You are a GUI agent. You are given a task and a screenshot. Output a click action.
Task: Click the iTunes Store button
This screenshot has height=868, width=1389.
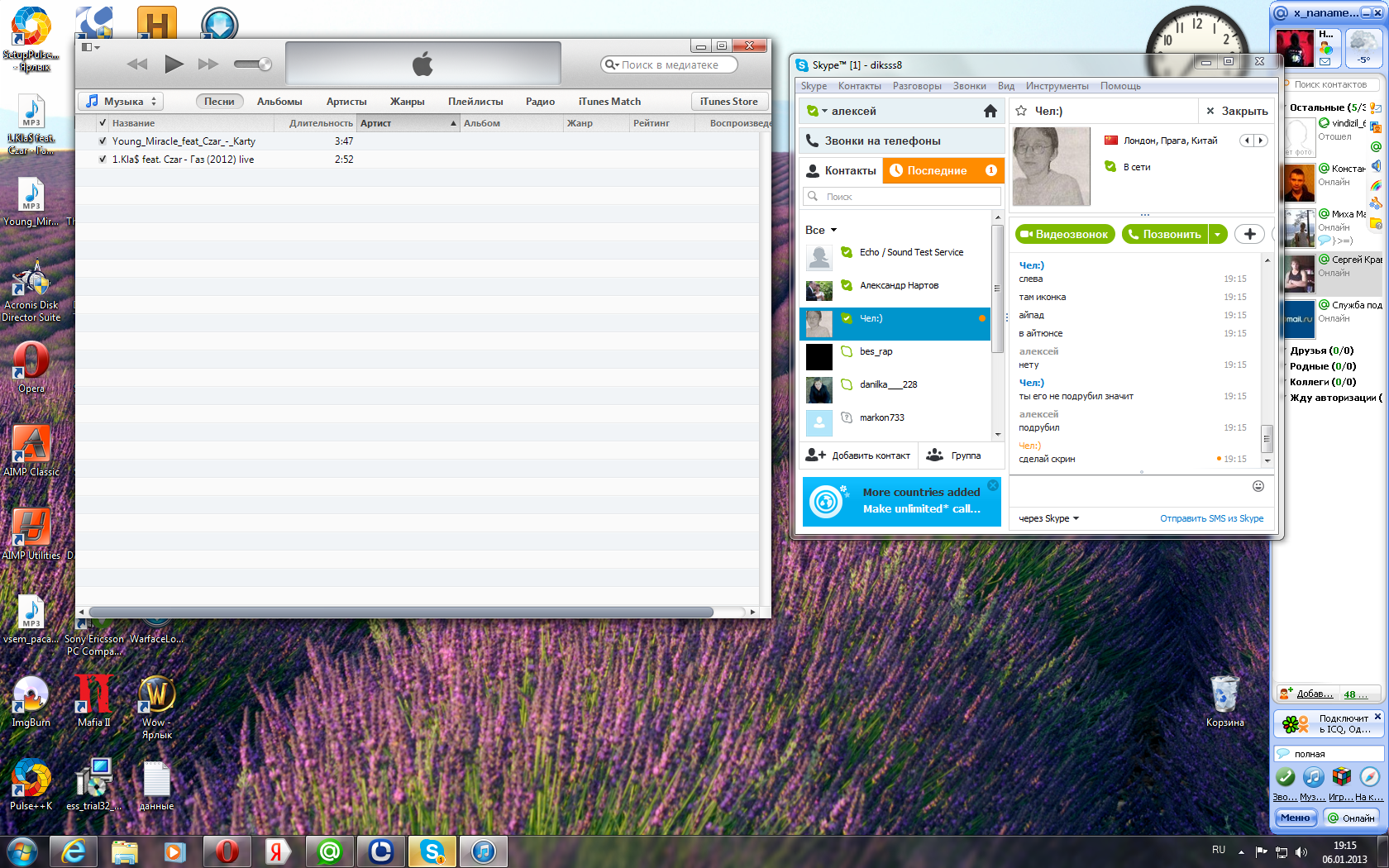729,102
